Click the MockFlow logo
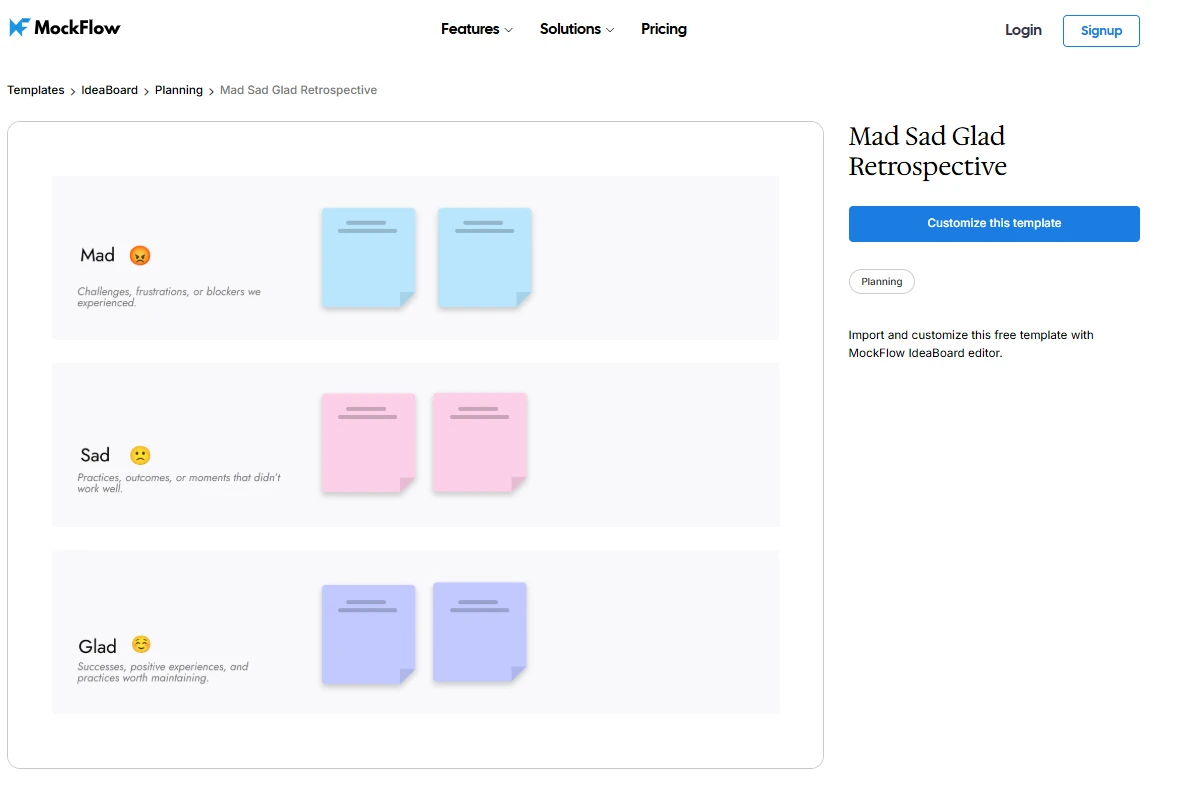The width and height of the screenshot is (1193, 795). click(65, 28)
